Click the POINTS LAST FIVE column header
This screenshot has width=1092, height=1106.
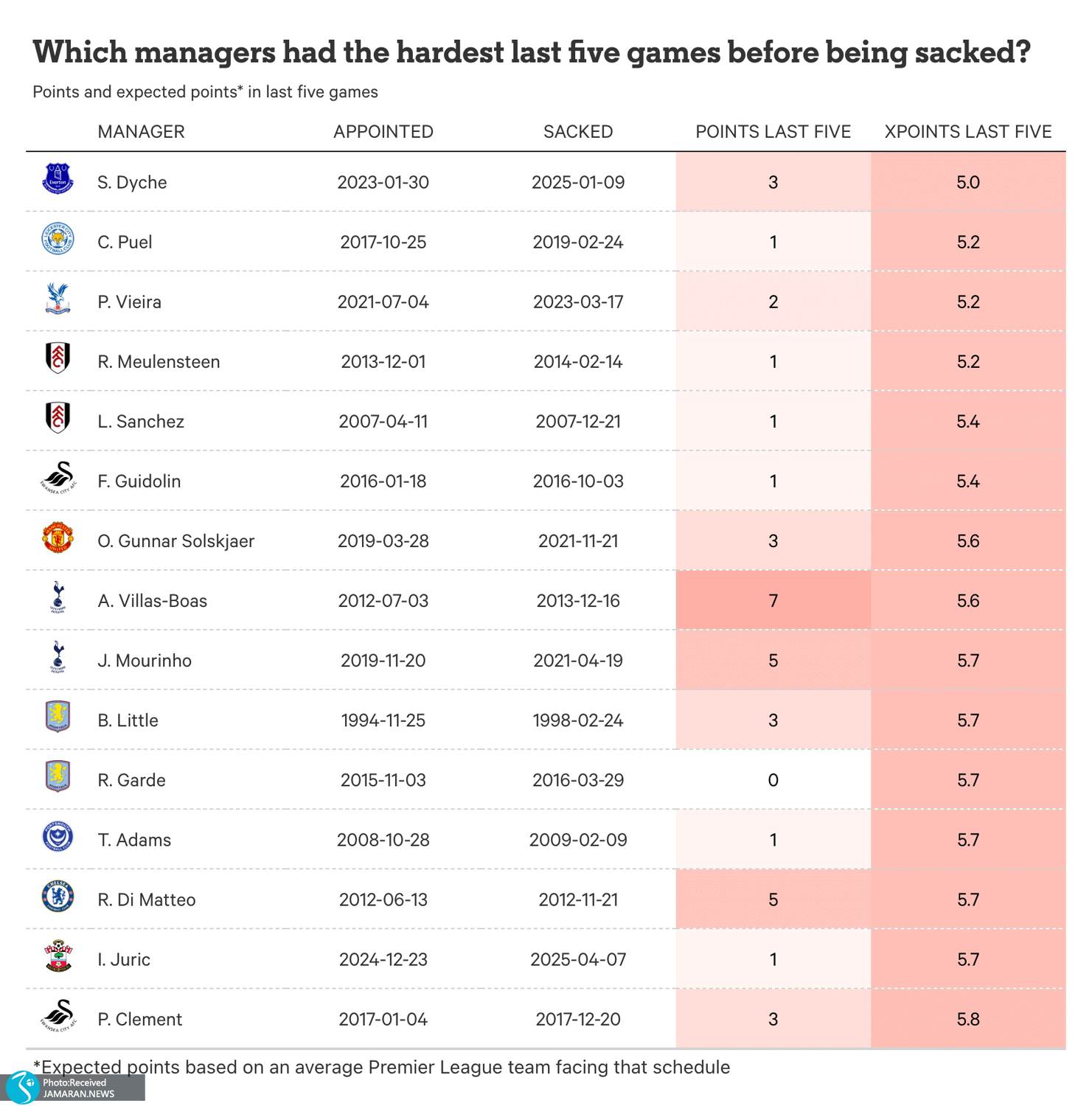773,132
